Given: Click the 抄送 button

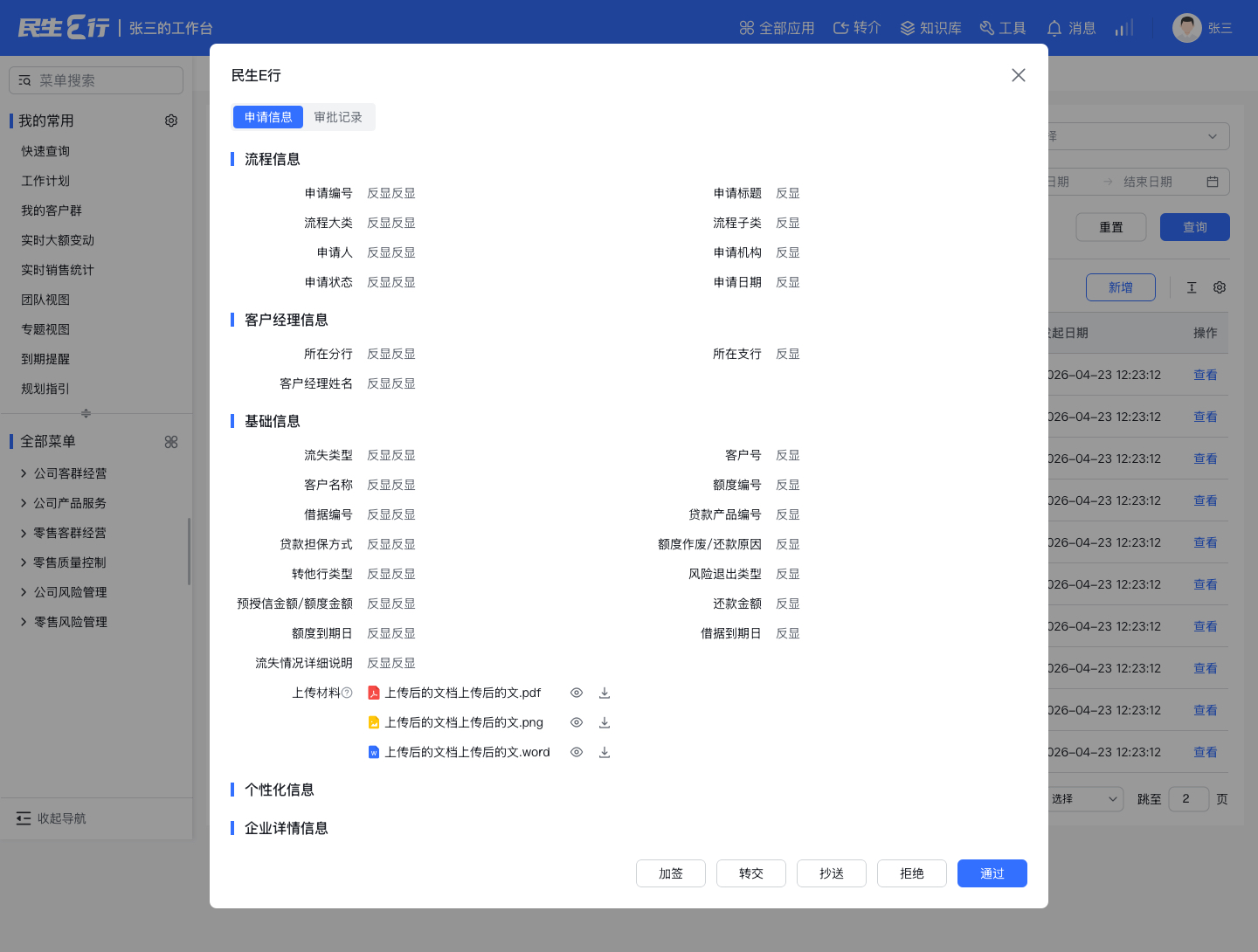Looking at the screenshot, I should pyautogui.click(x=832, y=873).
